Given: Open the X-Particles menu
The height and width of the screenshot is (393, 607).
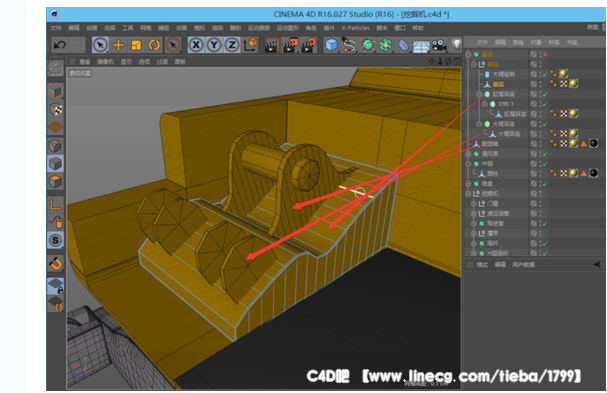Looking at the screenshot, I should point(355,28).
